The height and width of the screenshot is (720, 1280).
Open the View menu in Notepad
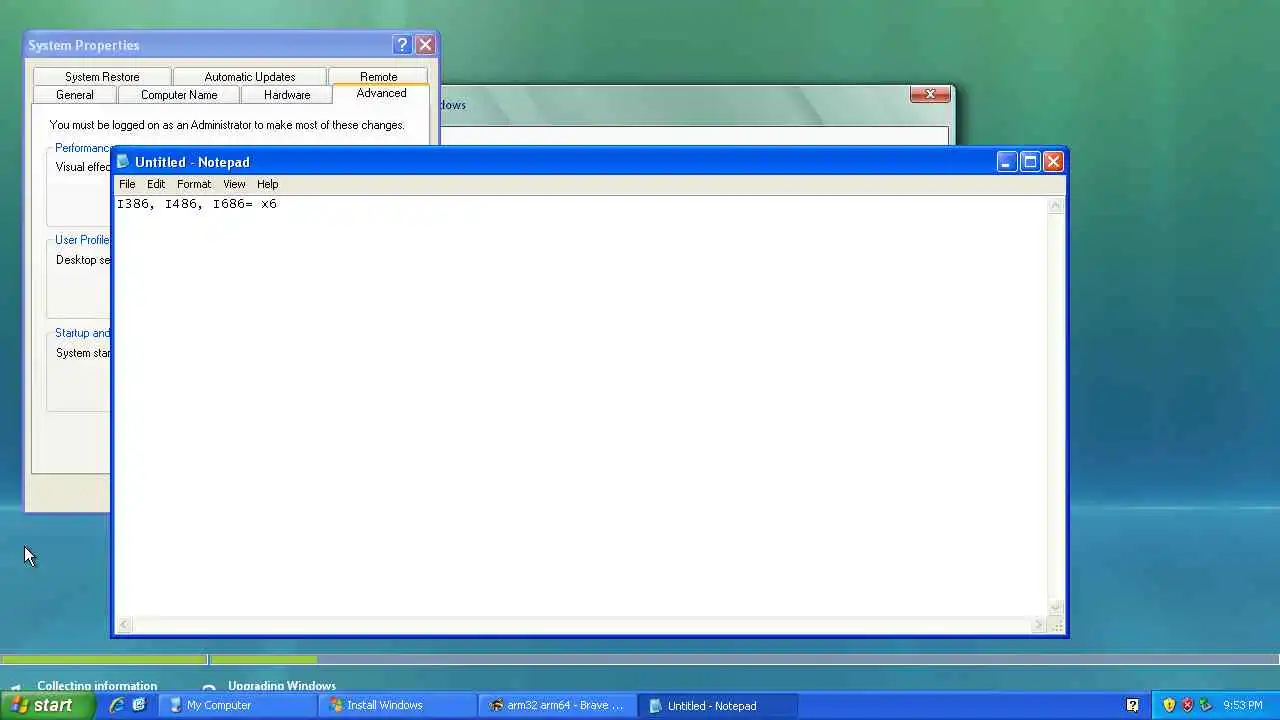tap(234, 184)
